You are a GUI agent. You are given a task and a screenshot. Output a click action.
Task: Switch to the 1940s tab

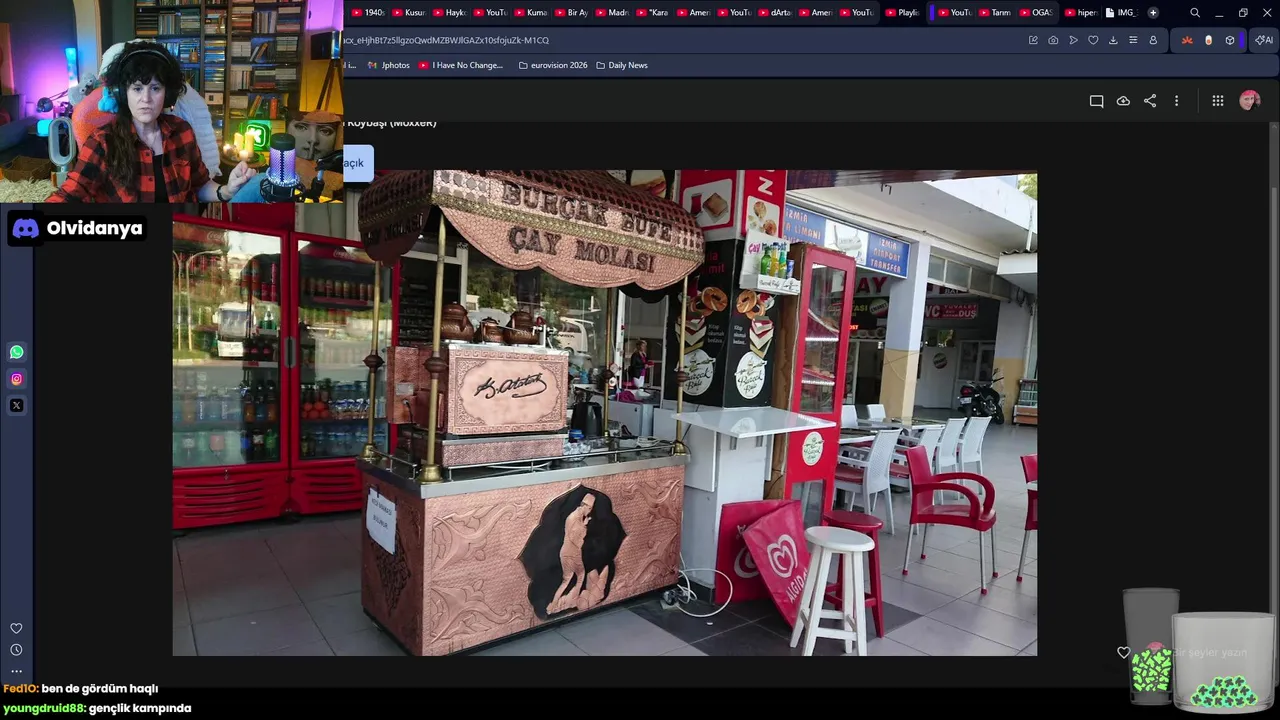pyautogui.click(x=368, y=13)
